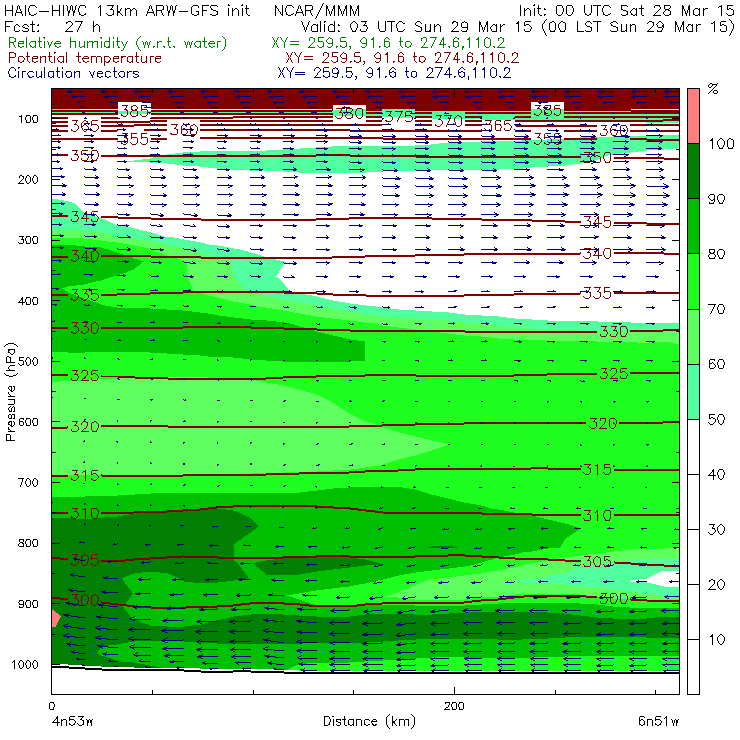Click the 'Distance (km)' axis title
The image size is (740, 740).
click(x=369, y=722)
